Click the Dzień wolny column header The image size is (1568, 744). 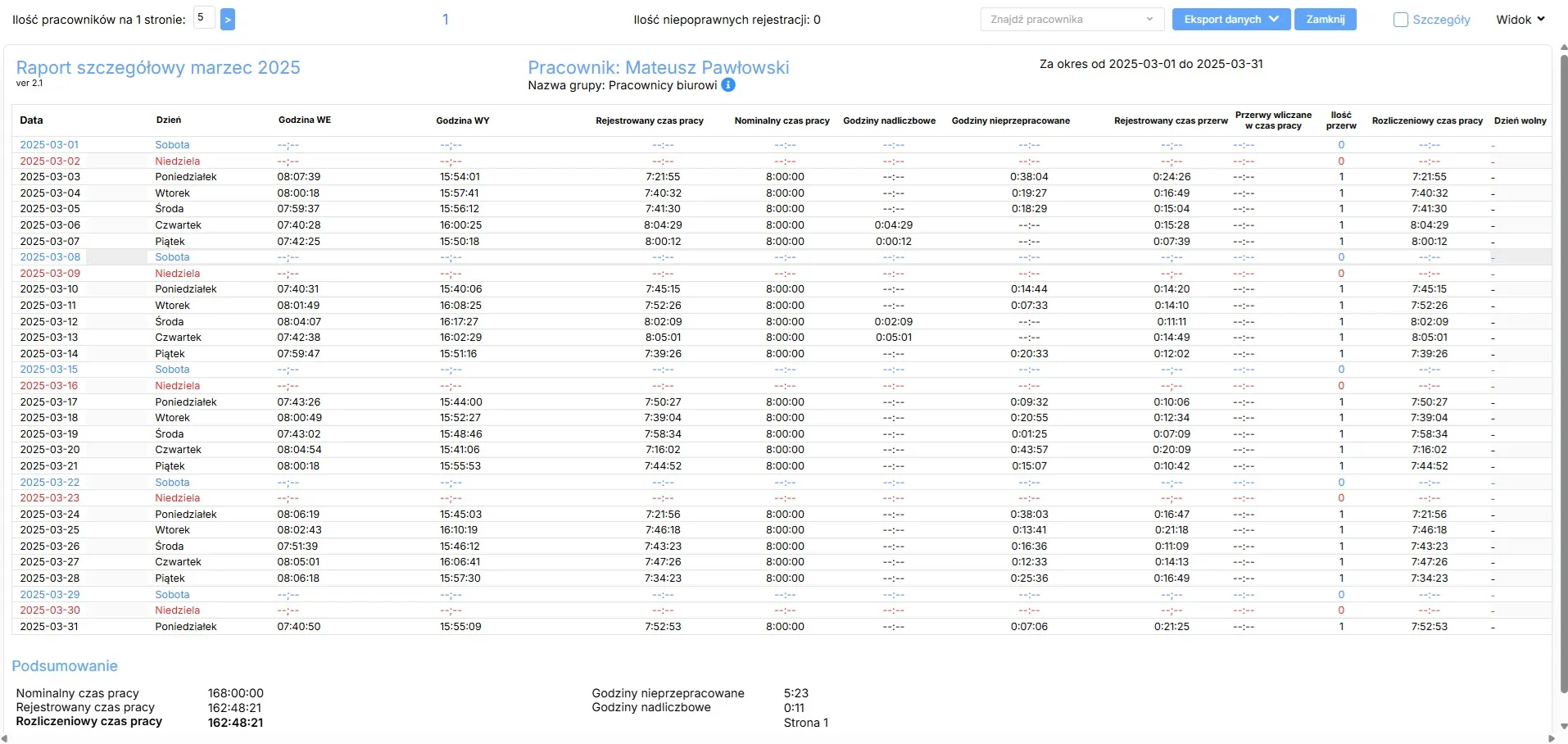pyautogui.click(x=1520, y=120)
